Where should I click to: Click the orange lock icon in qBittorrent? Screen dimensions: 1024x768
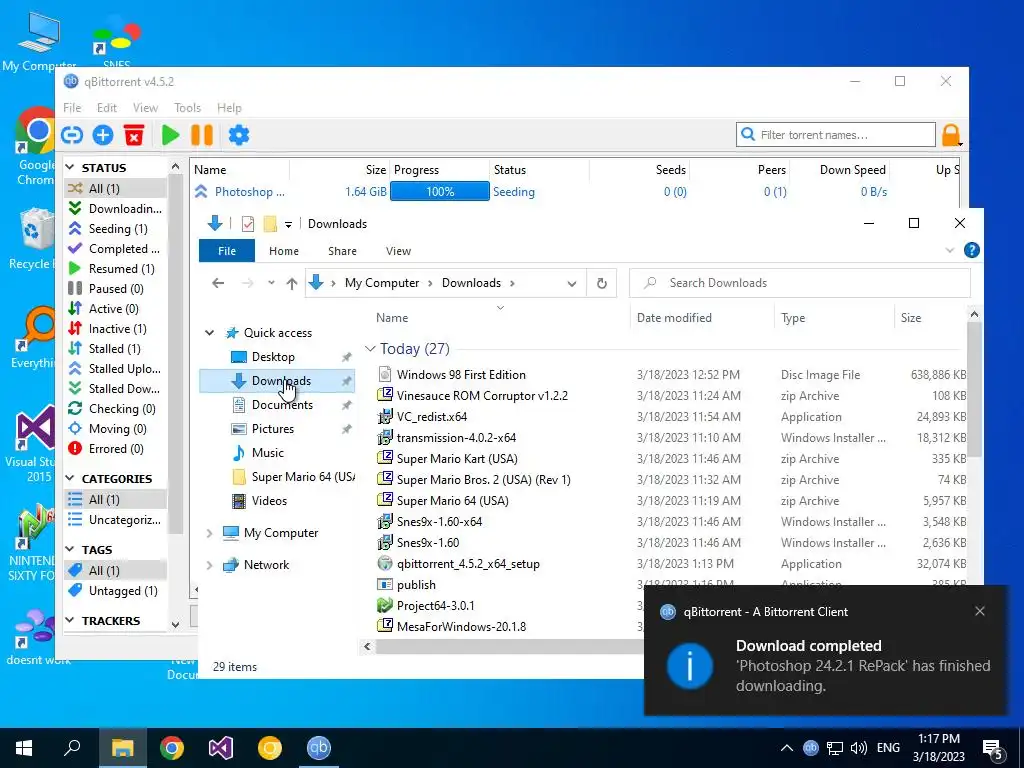pyautogui.click(x=951, y=135)
